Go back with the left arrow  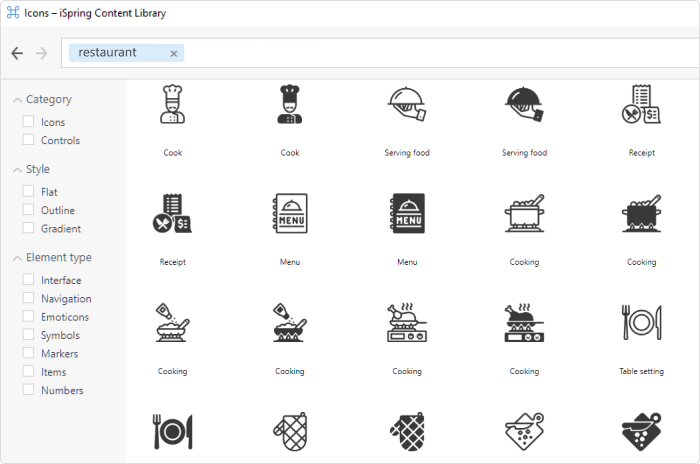[x=17, y=53]
